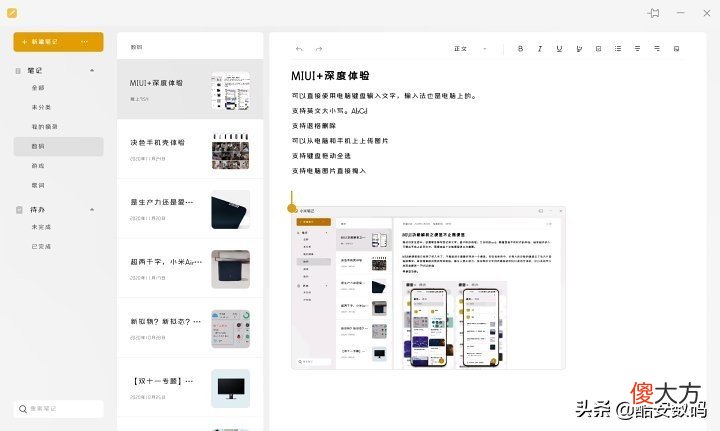Image resolution: width=720 pixels, height=431 pixels.
Task: Click the monitor thumbnail of the 双十一专题 note
Action: pos(231,389)
